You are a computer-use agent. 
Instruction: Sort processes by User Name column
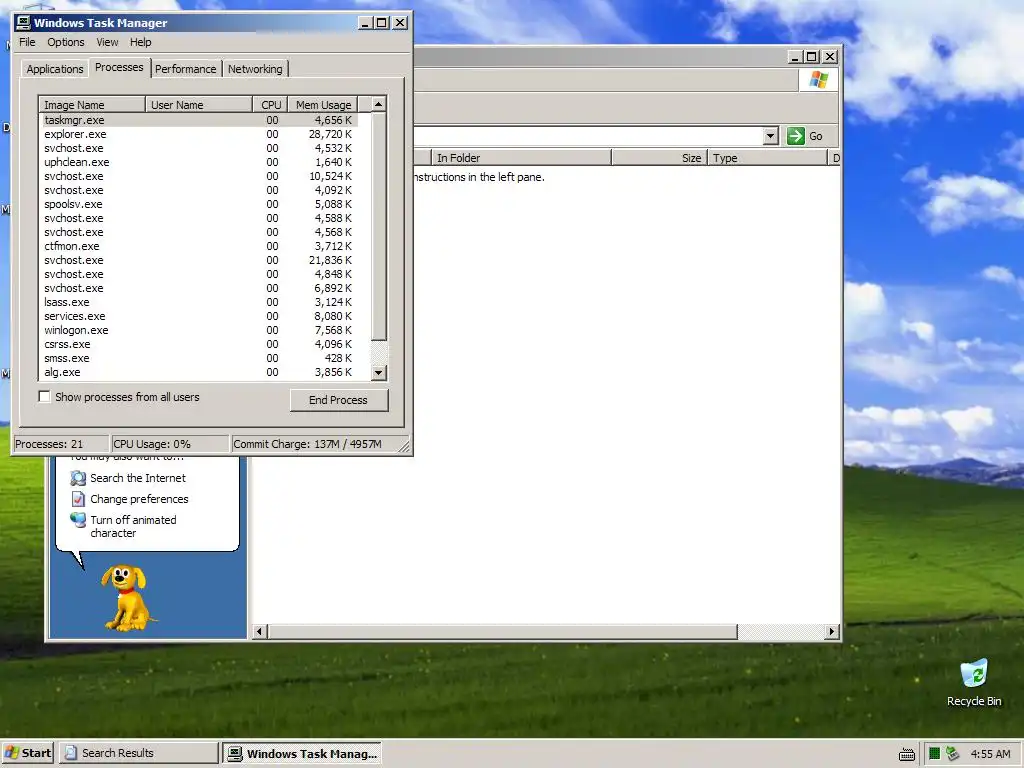pyautogui.click(x=199, y=104)
